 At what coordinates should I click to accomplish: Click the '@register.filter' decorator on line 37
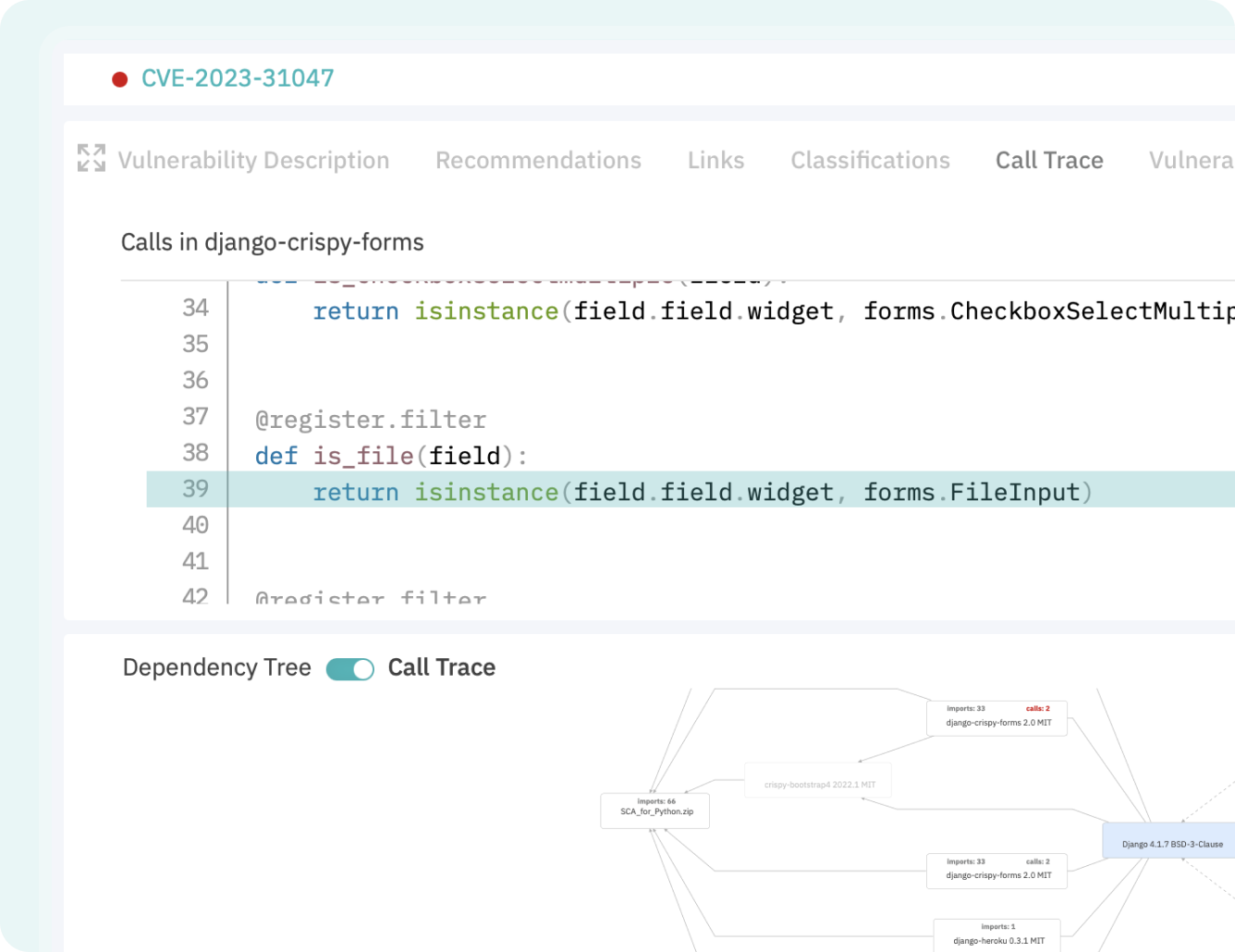[x=371, y=420]
